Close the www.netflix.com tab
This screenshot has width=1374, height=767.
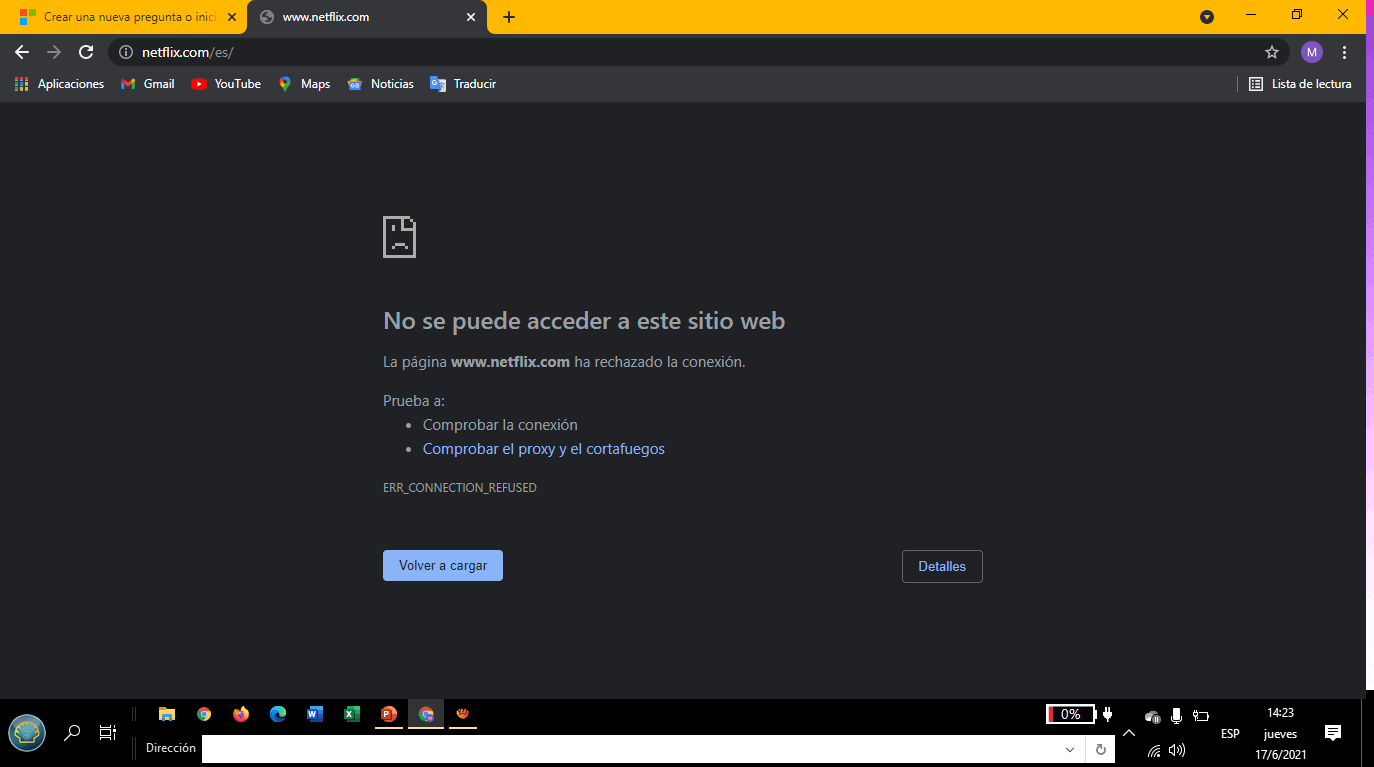tap(471, 17)
